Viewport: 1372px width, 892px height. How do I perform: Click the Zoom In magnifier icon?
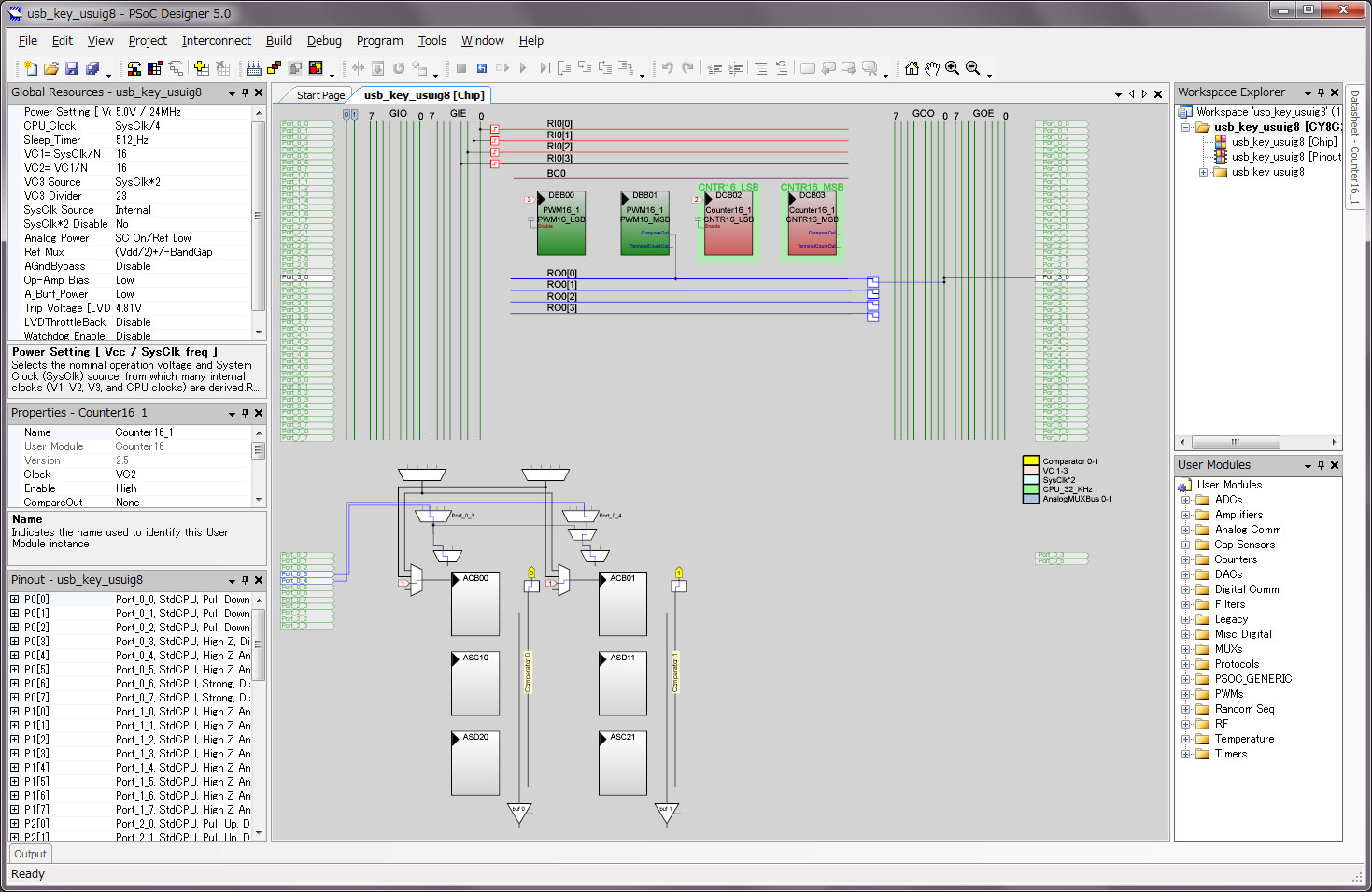coord(952,68)
